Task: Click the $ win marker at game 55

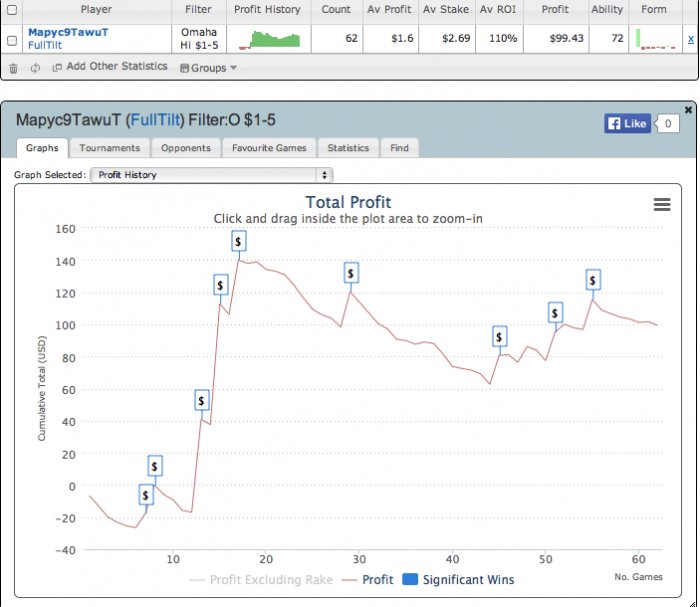Action: pyautogui.click(x=593, y=280)
